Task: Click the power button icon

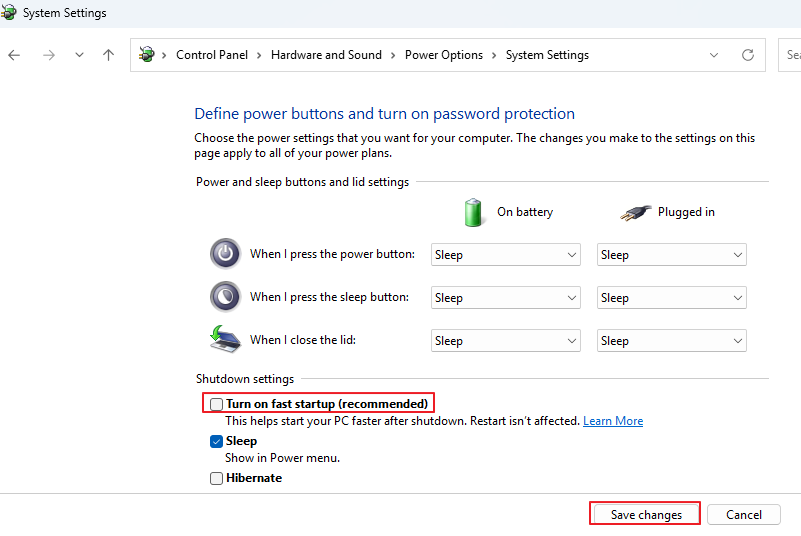Action: tap(225, 254)
